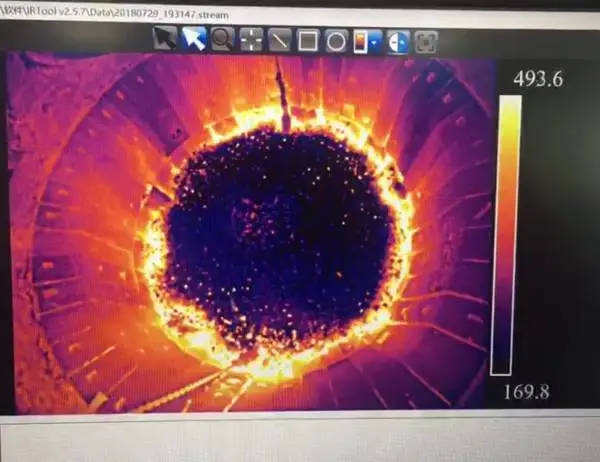Select the rectangle region tool
Viewport: 600px width, 462px height.
308,40
